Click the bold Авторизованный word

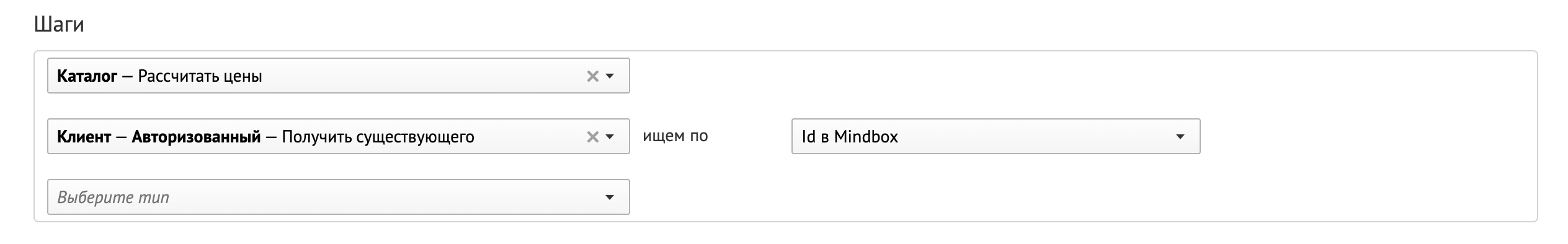coord(196,137)
